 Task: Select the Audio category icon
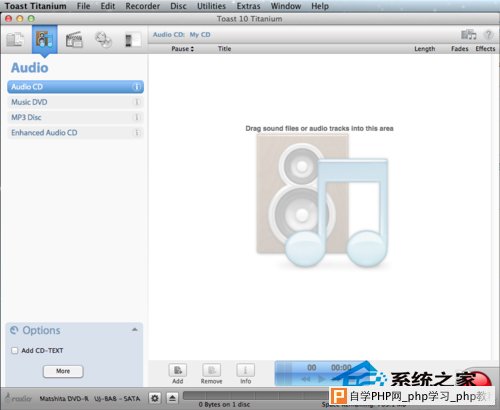coord(45,40)
